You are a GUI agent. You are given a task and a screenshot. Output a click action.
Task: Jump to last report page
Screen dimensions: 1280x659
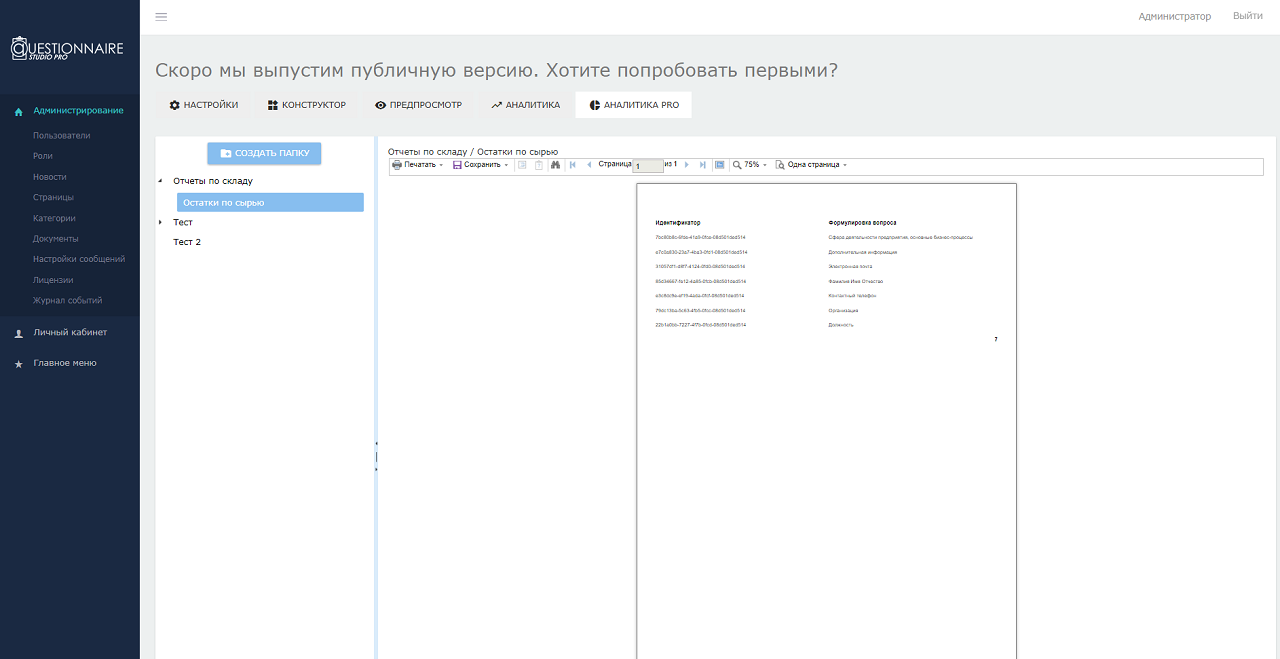click(703, 165)
